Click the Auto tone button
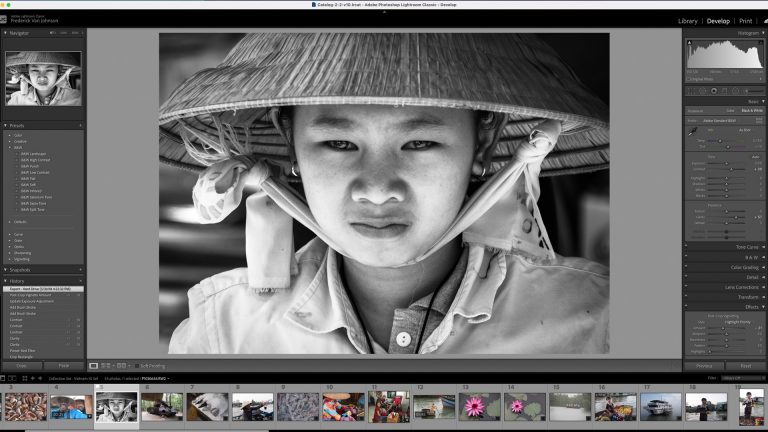 (x=755, y=157)
